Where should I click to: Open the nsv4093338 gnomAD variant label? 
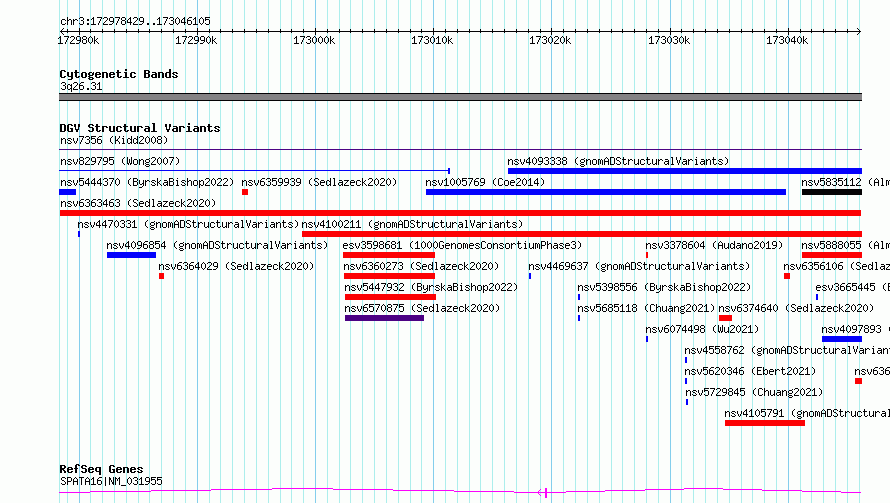point(618,161)
